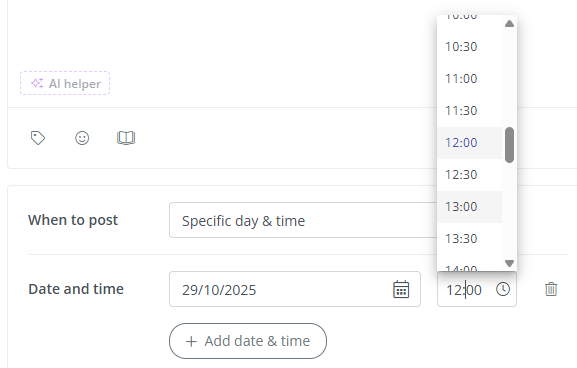This screenshot has width=577, height=368.
Task: Click the clock icon in time field
Action: point(503,289)
